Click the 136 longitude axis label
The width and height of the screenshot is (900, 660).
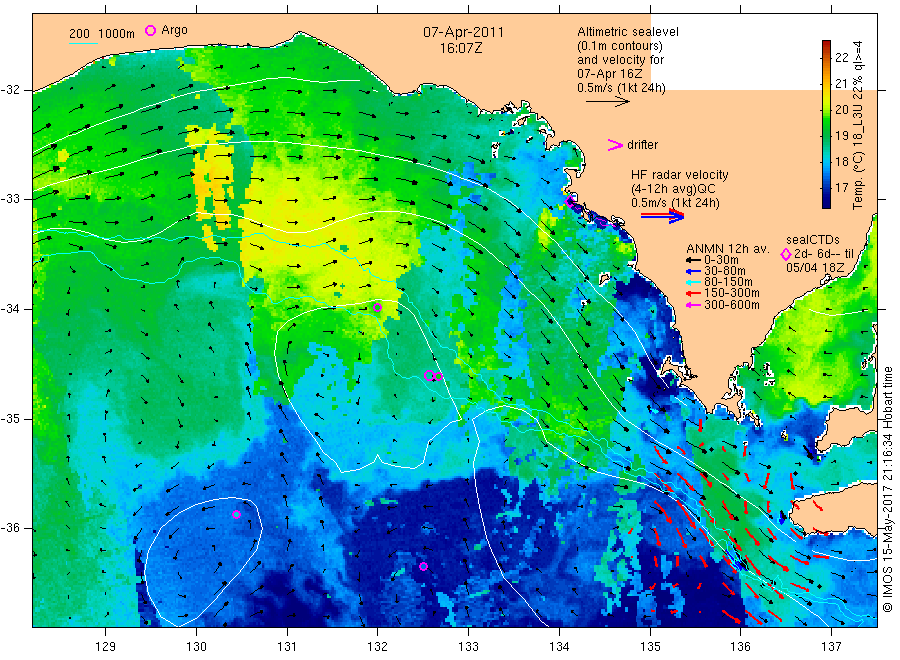[740, 647]
